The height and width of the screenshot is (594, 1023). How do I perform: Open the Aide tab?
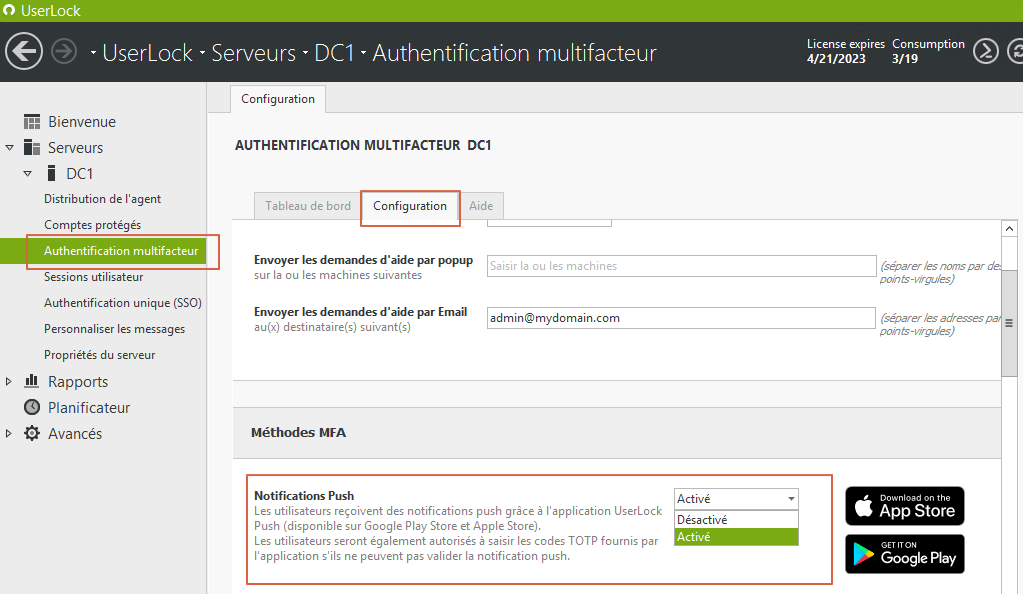pos(481,206)
